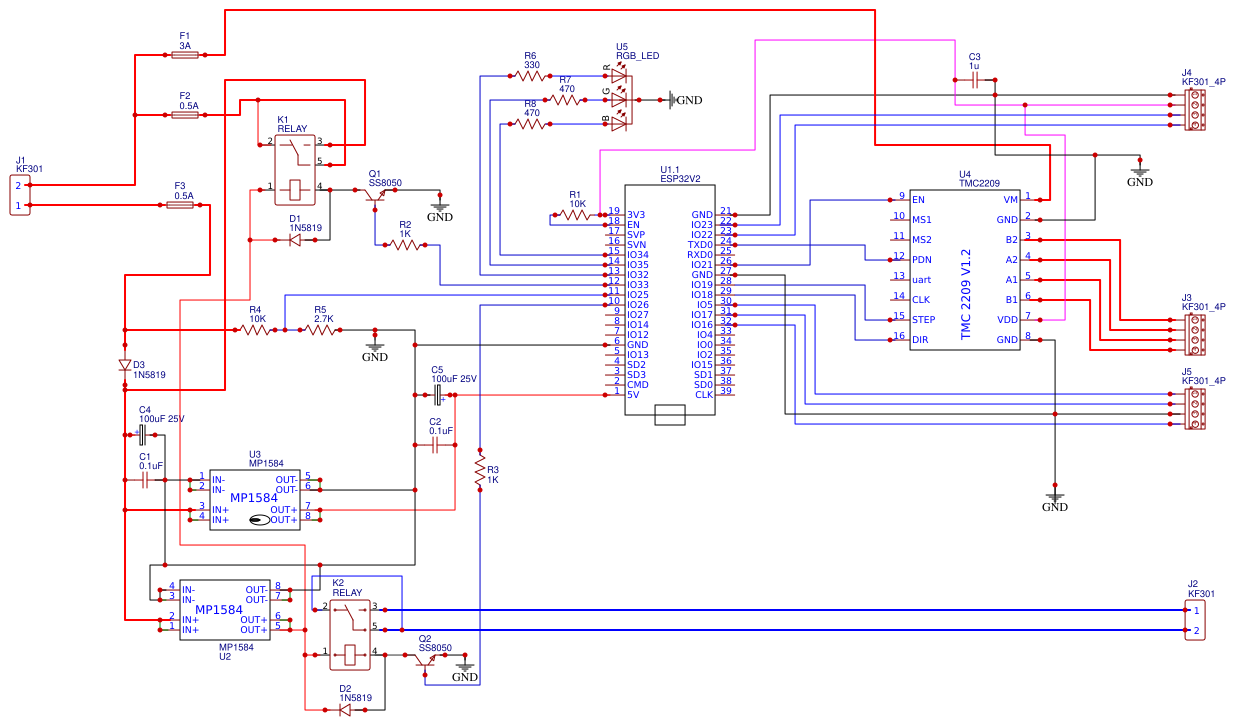Click the R4 resistor symbol

pos(256,329)
